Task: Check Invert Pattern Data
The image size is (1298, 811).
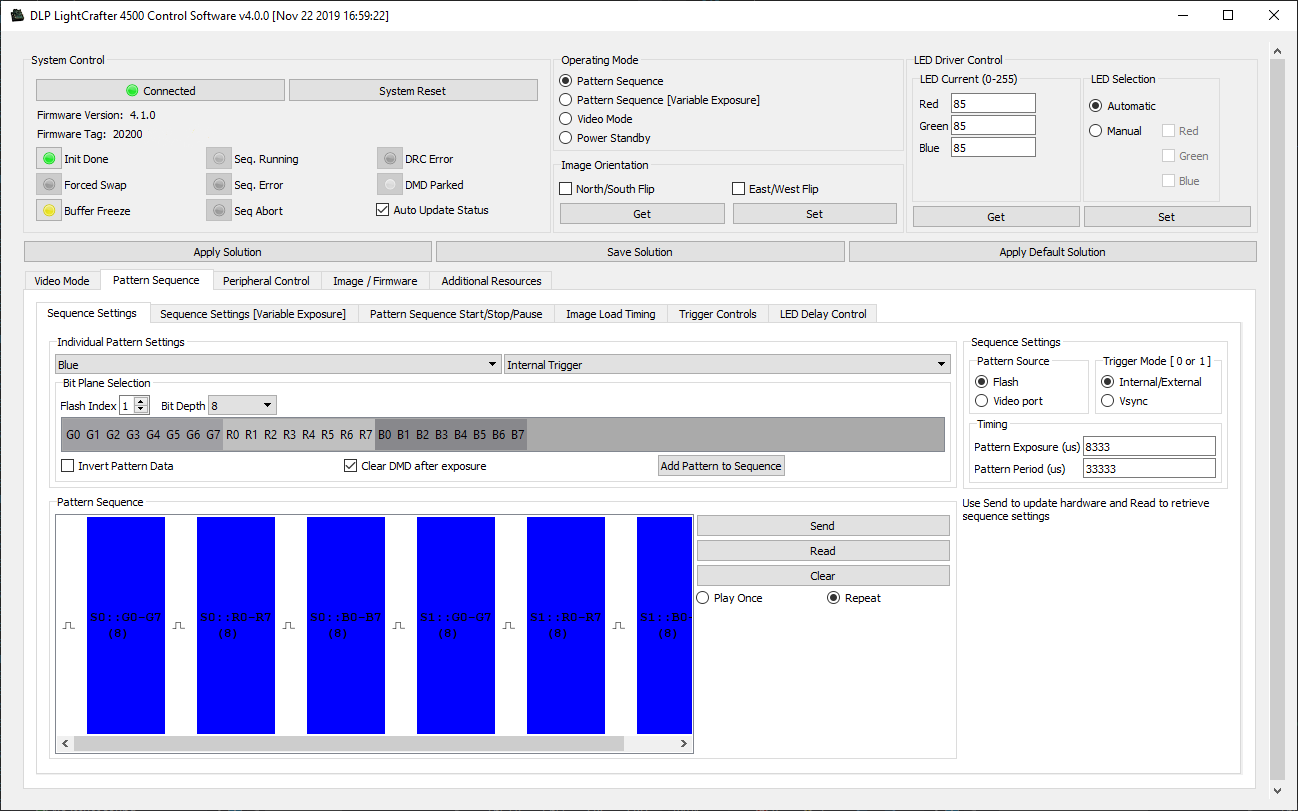Action: (68, 466)
